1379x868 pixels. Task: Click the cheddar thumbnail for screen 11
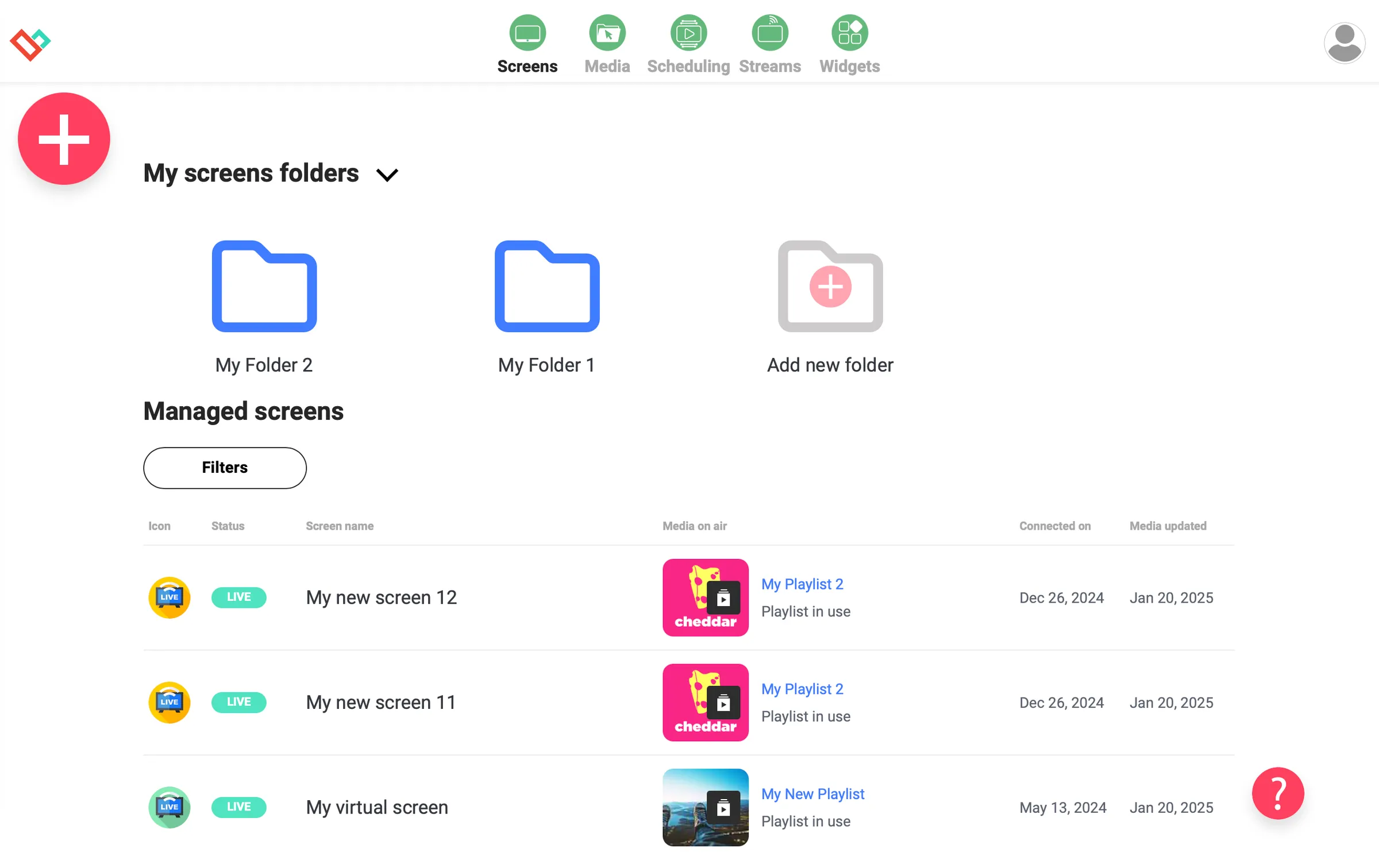[x=705, y=702]
